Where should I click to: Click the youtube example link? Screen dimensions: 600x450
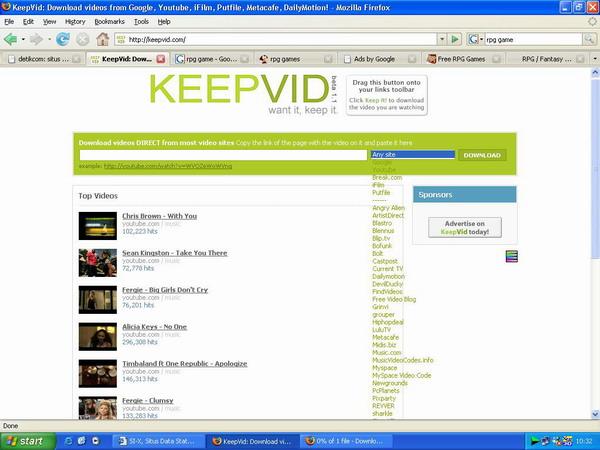168,166
